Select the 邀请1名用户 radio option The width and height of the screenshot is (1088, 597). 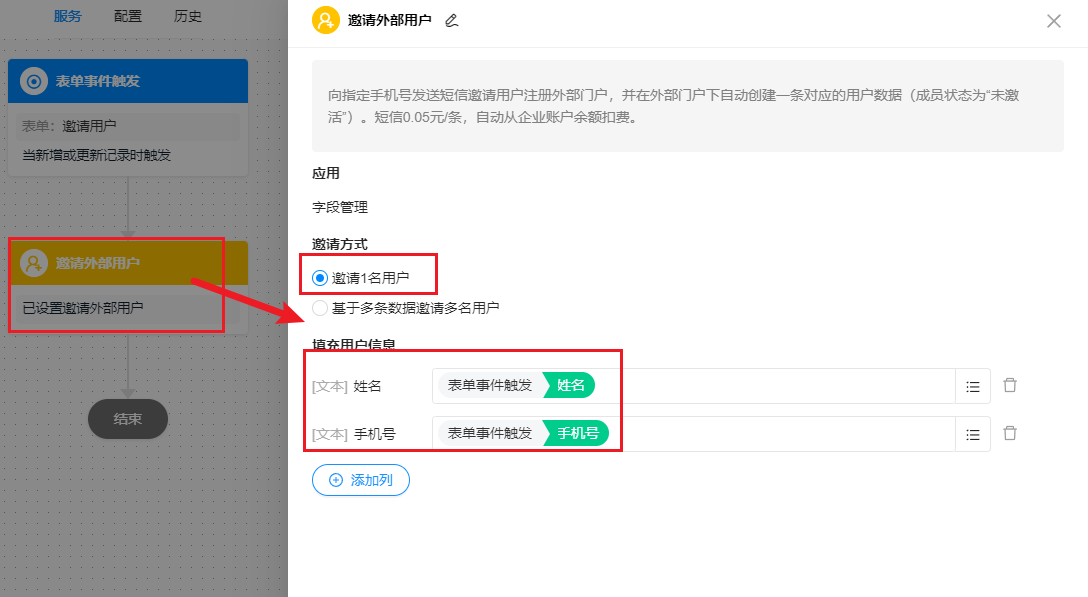coord(319,277)
